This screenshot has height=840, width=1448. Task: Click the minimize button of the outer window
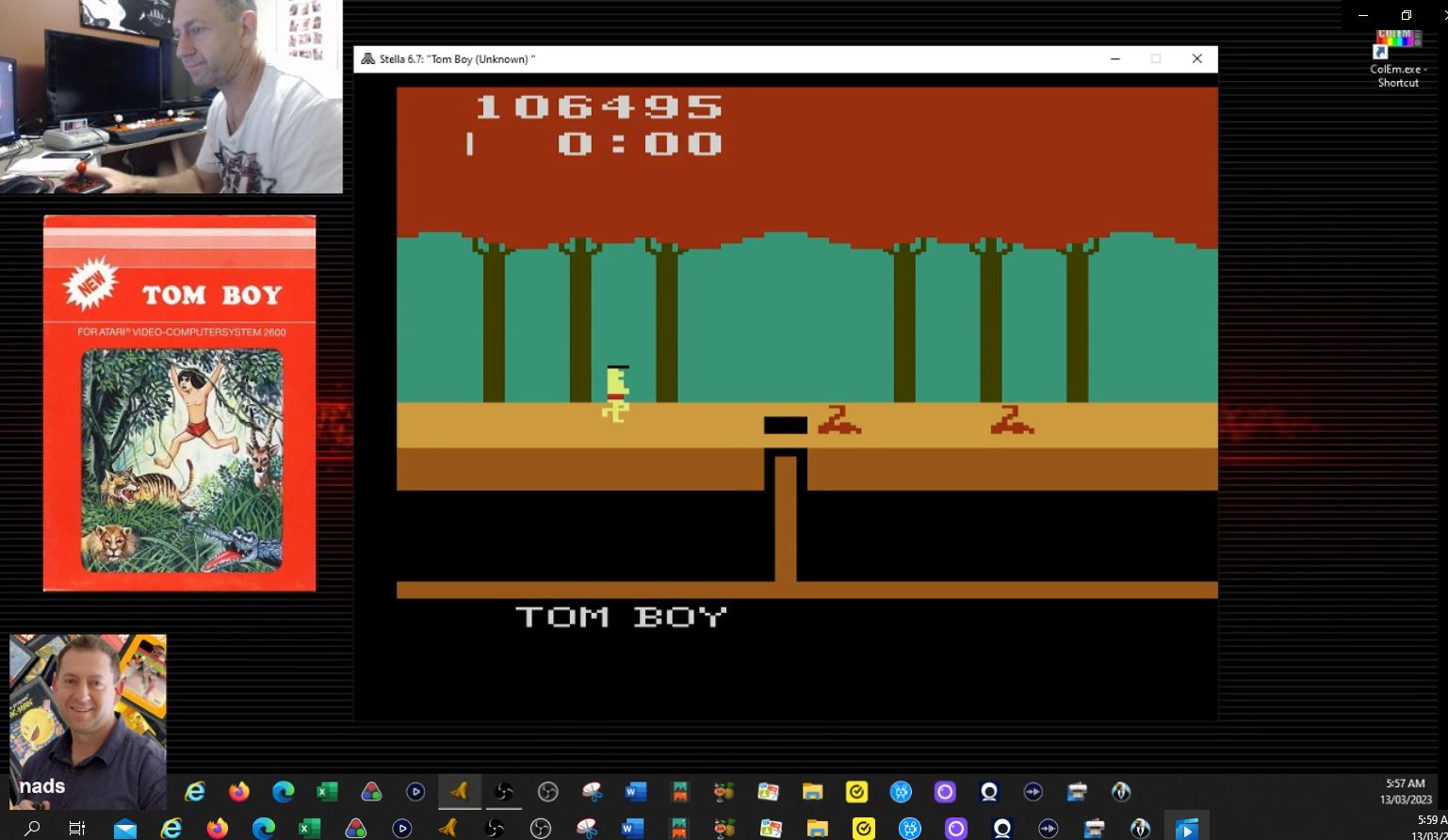(x=1362, y=15)
